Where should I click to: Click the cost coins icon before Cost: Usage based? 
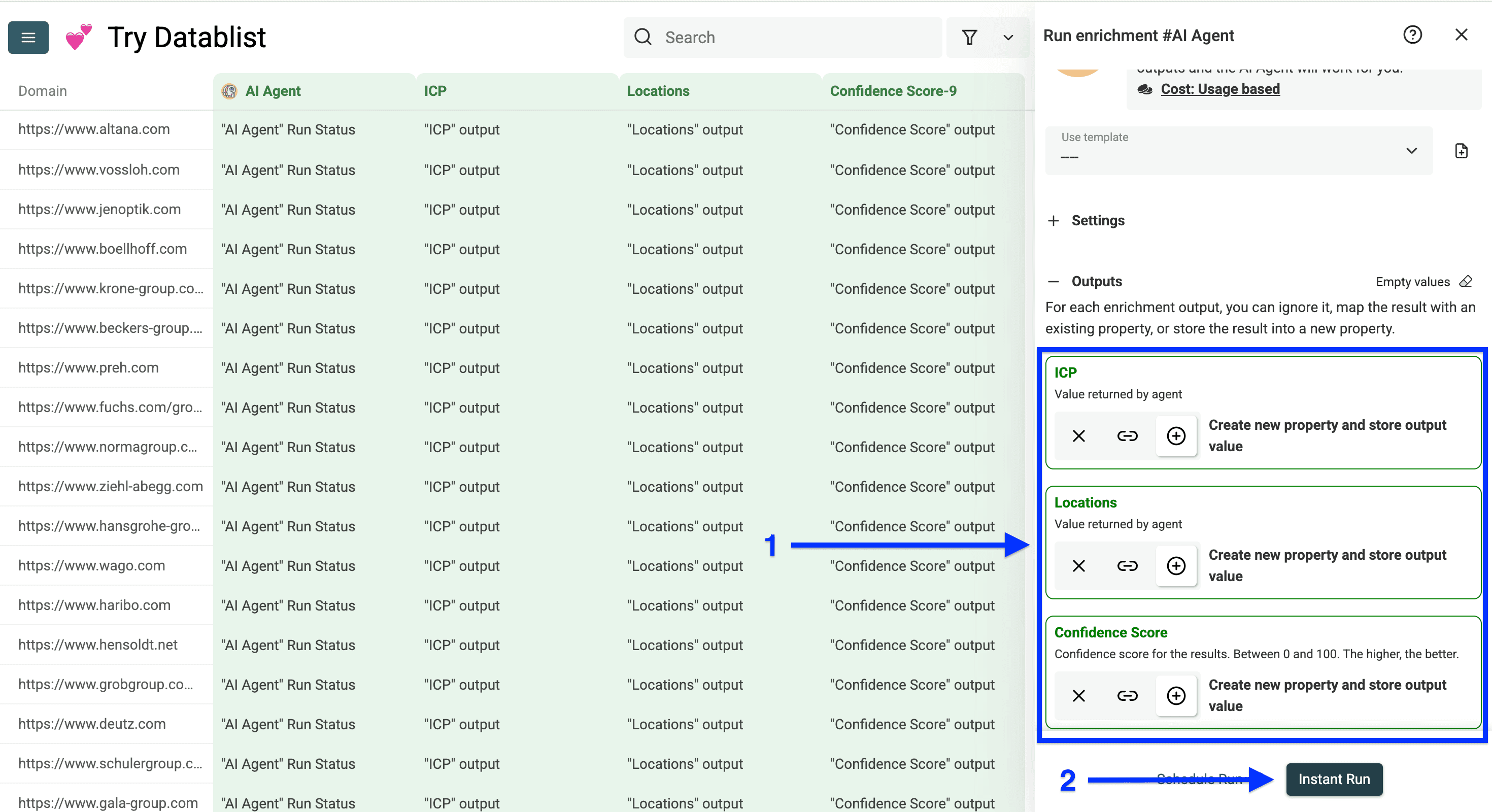1145,89
